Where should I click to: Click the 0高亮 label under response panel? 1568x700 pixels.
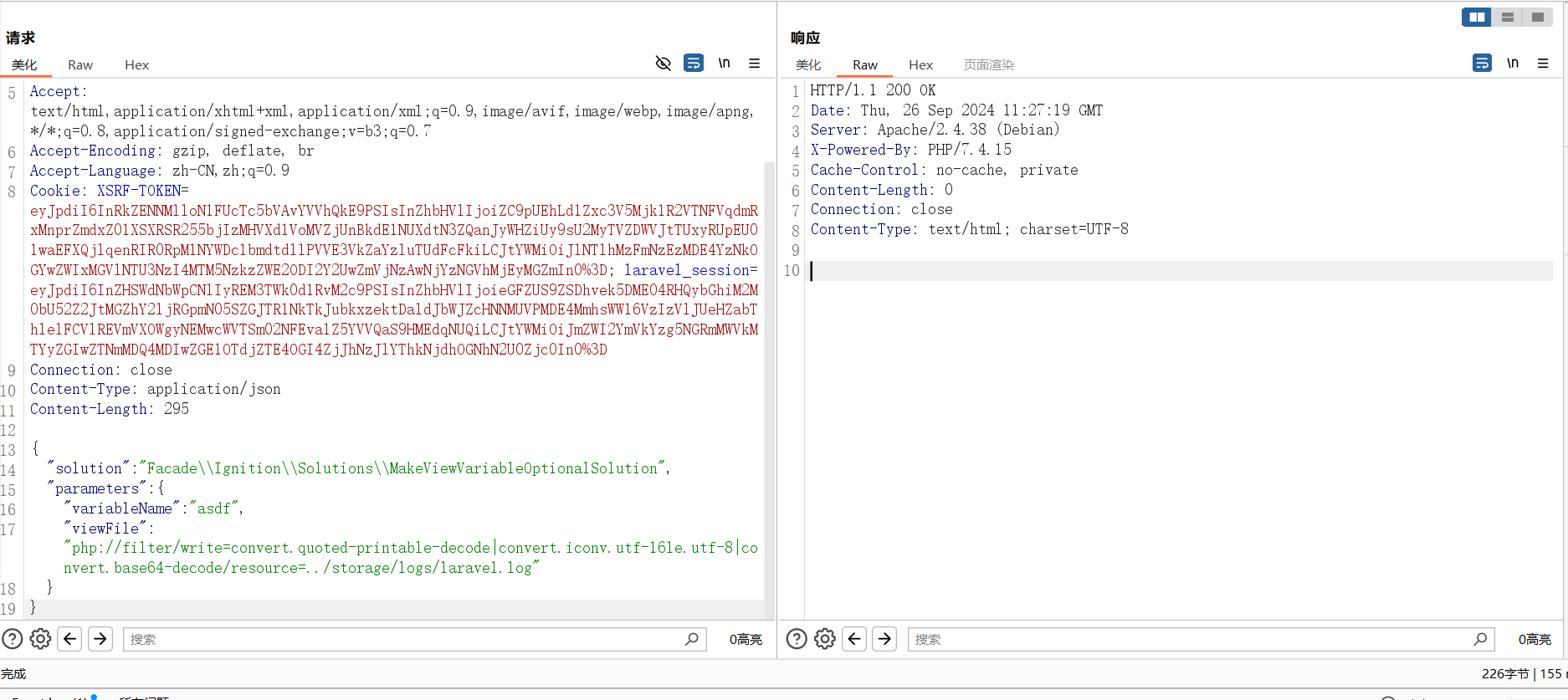pyautogui.click(x=1535, y=640)
